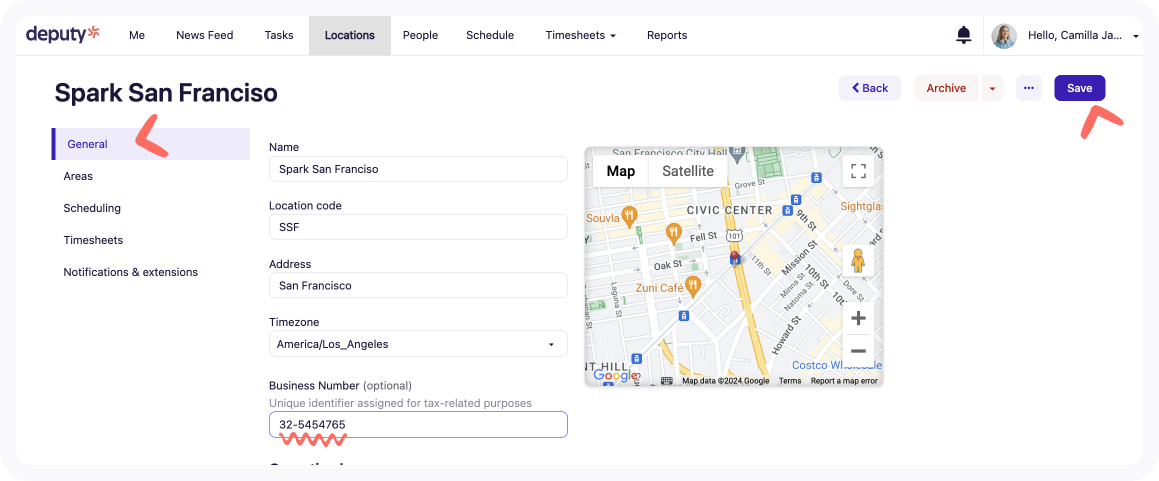Click the Address field

(x=418, y=285)
